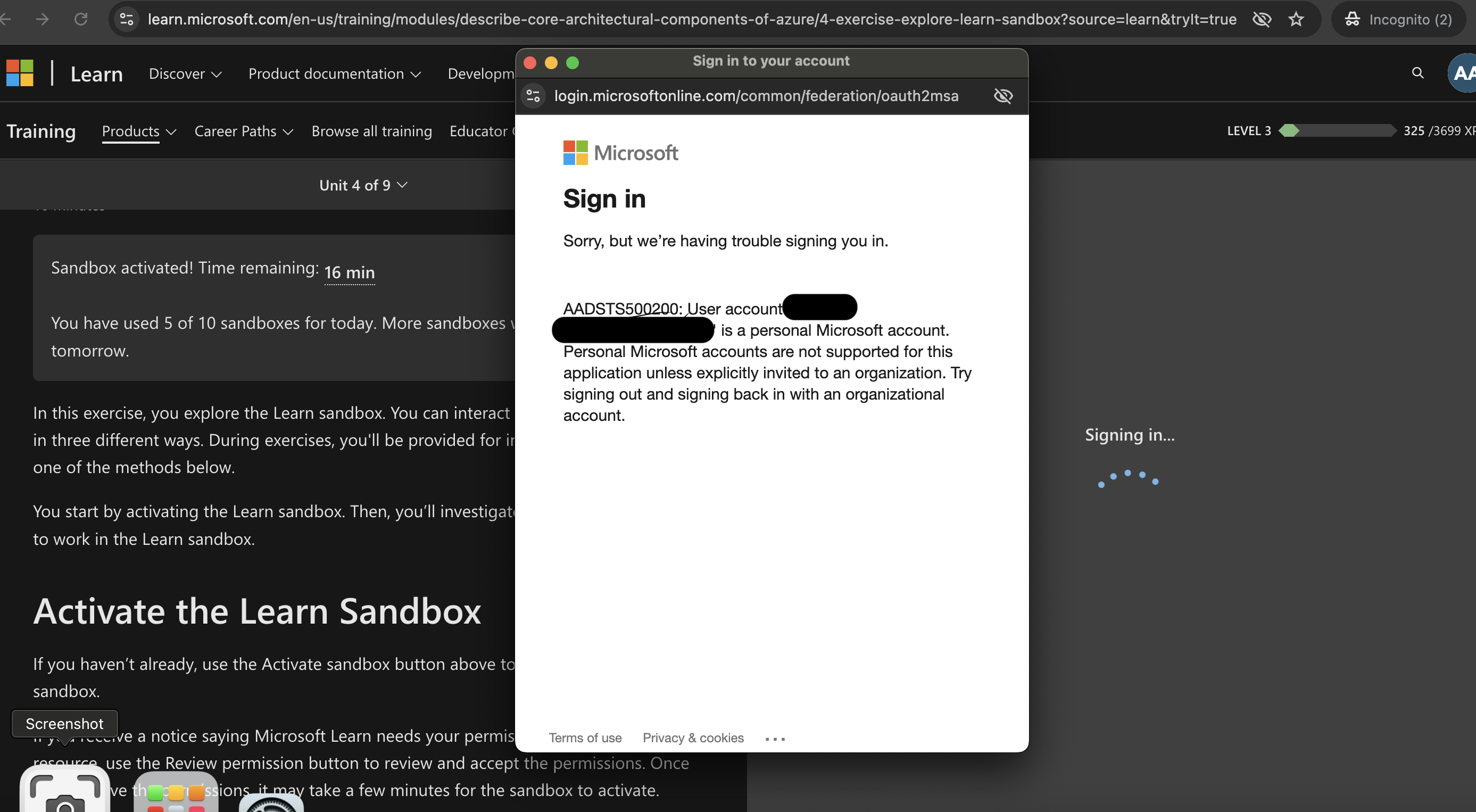The image size is (1476, 812).
Task: Reload the page with refresh icon
Action: (x=81, y=20)
